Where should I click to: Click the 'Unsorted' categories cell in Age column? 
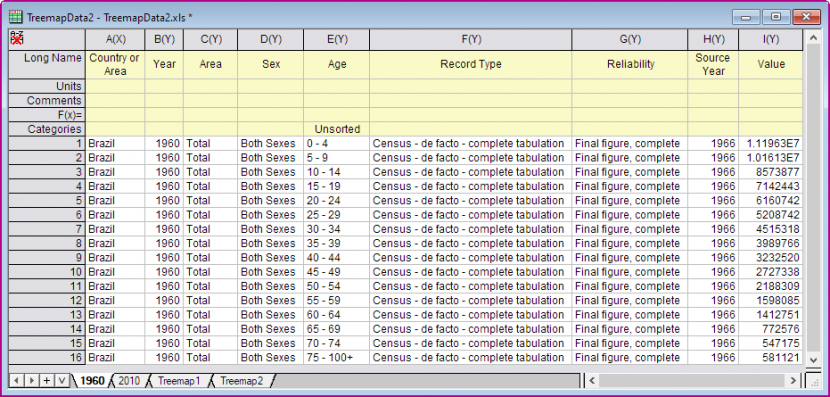tap(337, 129)
